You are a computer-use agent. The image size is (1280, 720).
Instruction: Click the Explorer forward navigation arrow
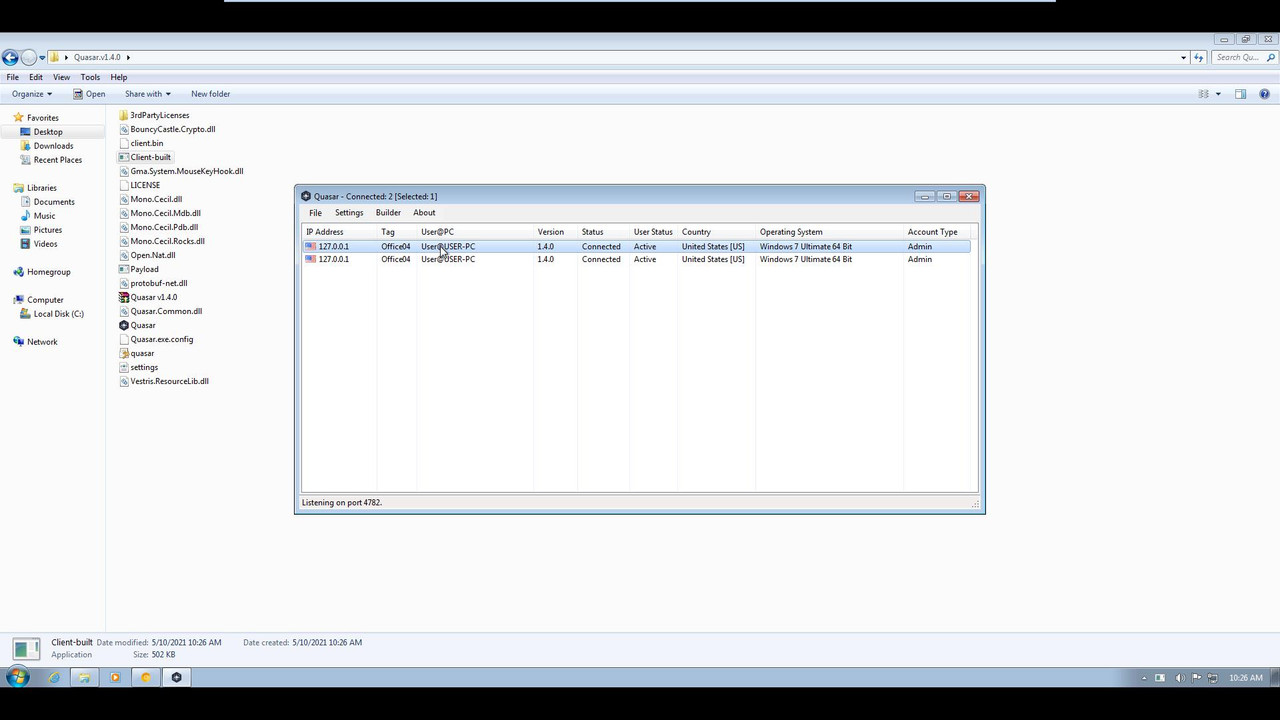coord(29,57)
